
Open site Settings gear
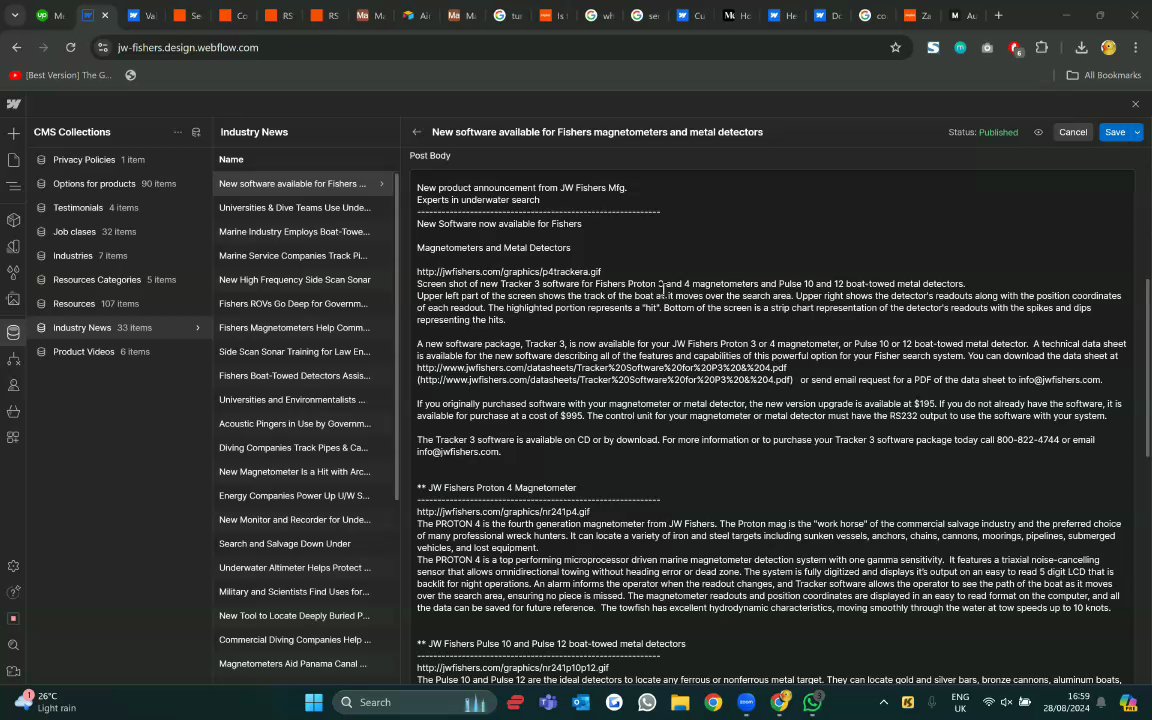[13, 566]
